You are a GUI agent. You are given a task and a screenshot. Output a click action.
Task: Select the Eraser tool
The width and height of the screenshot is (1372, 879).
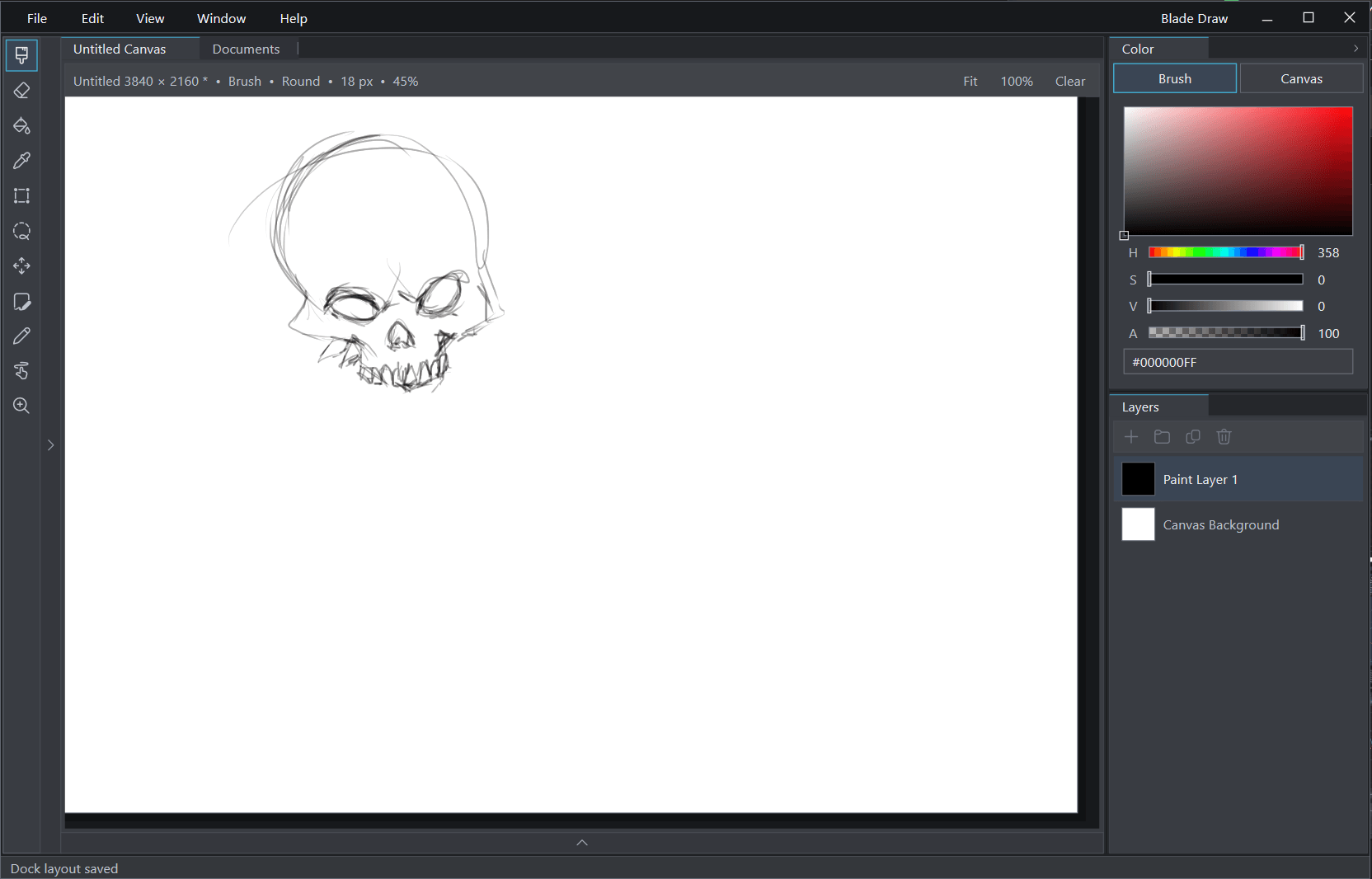21,91
